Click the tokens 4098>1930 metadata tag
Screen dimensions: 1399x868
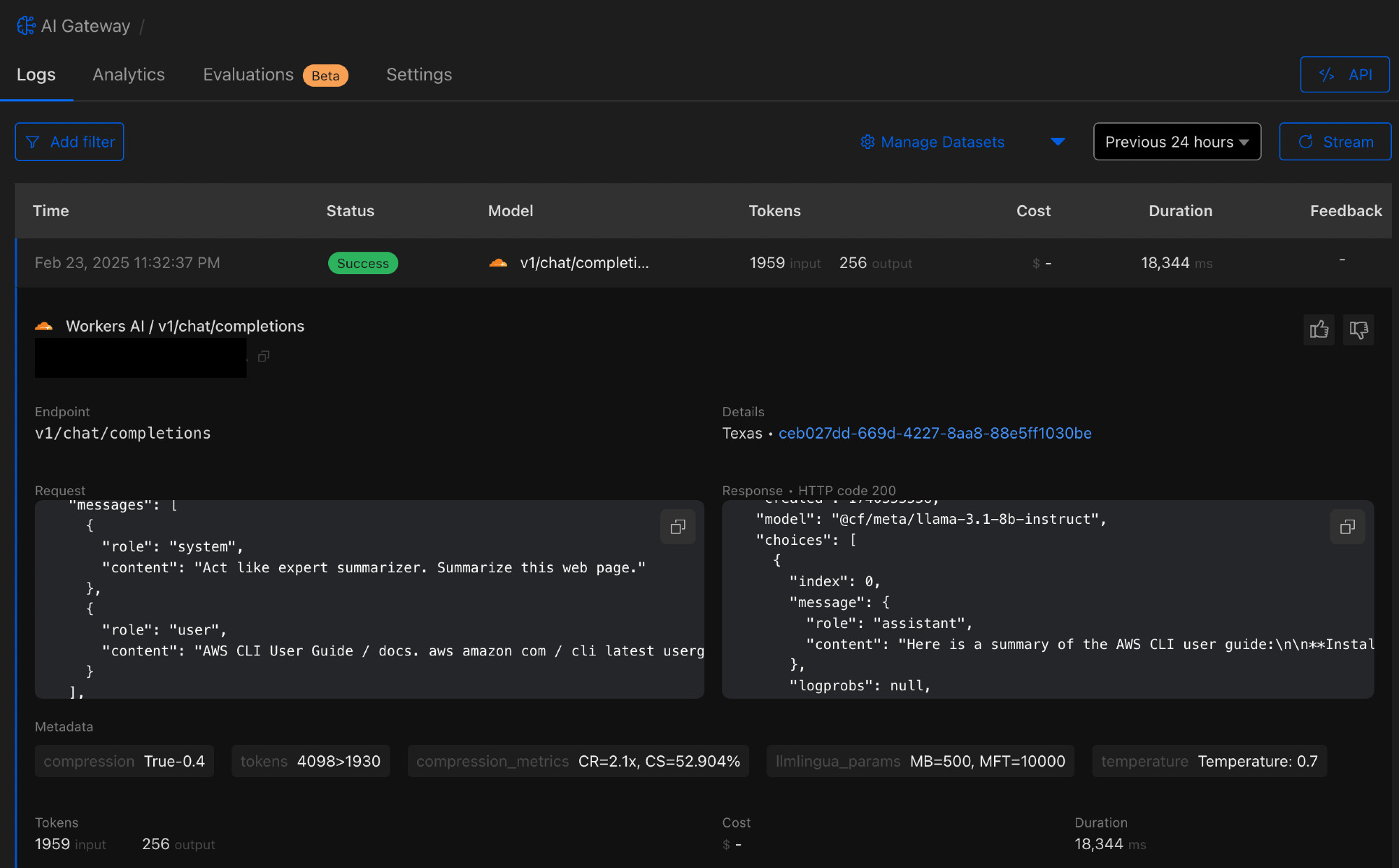coord(311,762)
